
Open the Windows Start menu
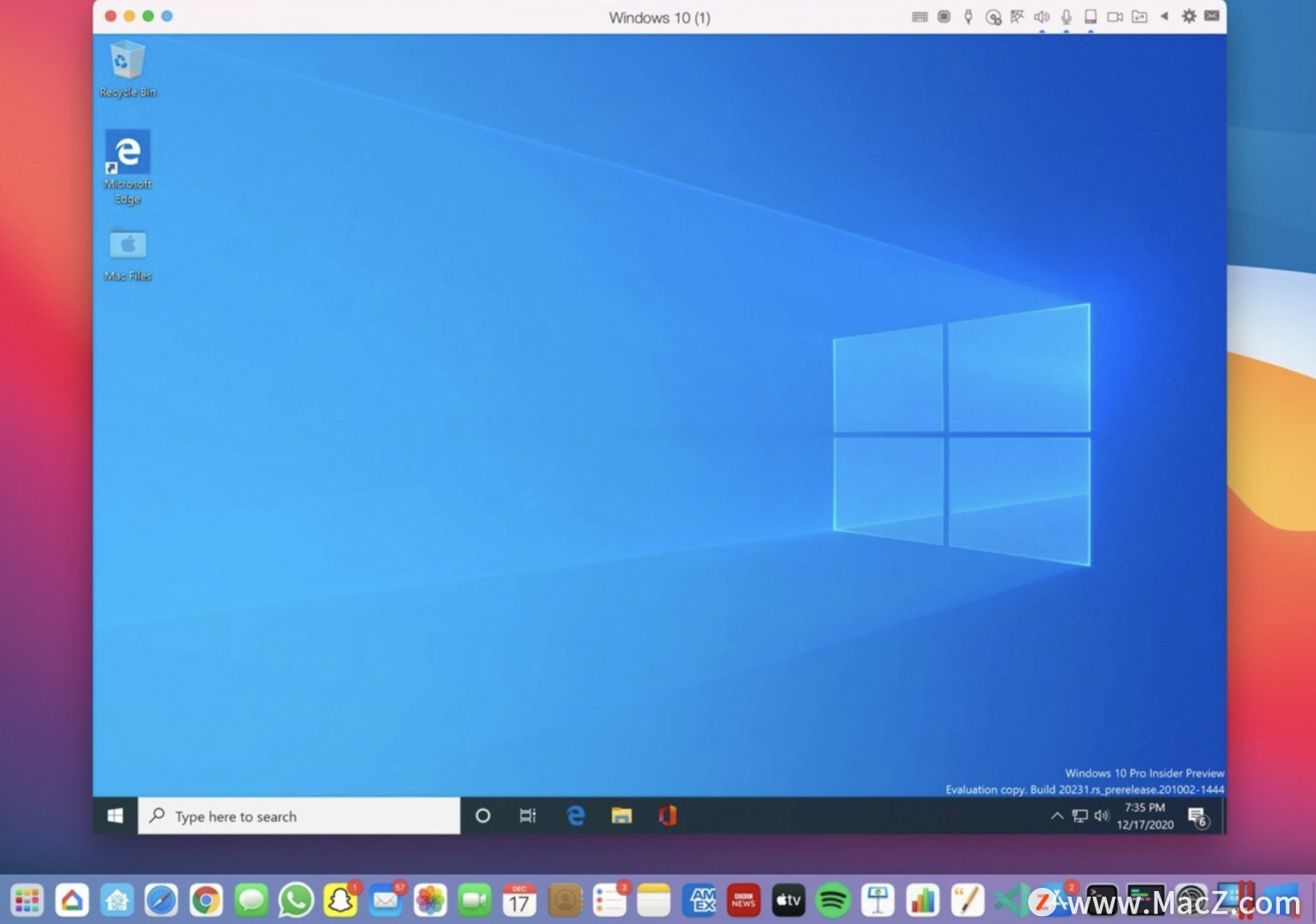[x=115, y=815]
